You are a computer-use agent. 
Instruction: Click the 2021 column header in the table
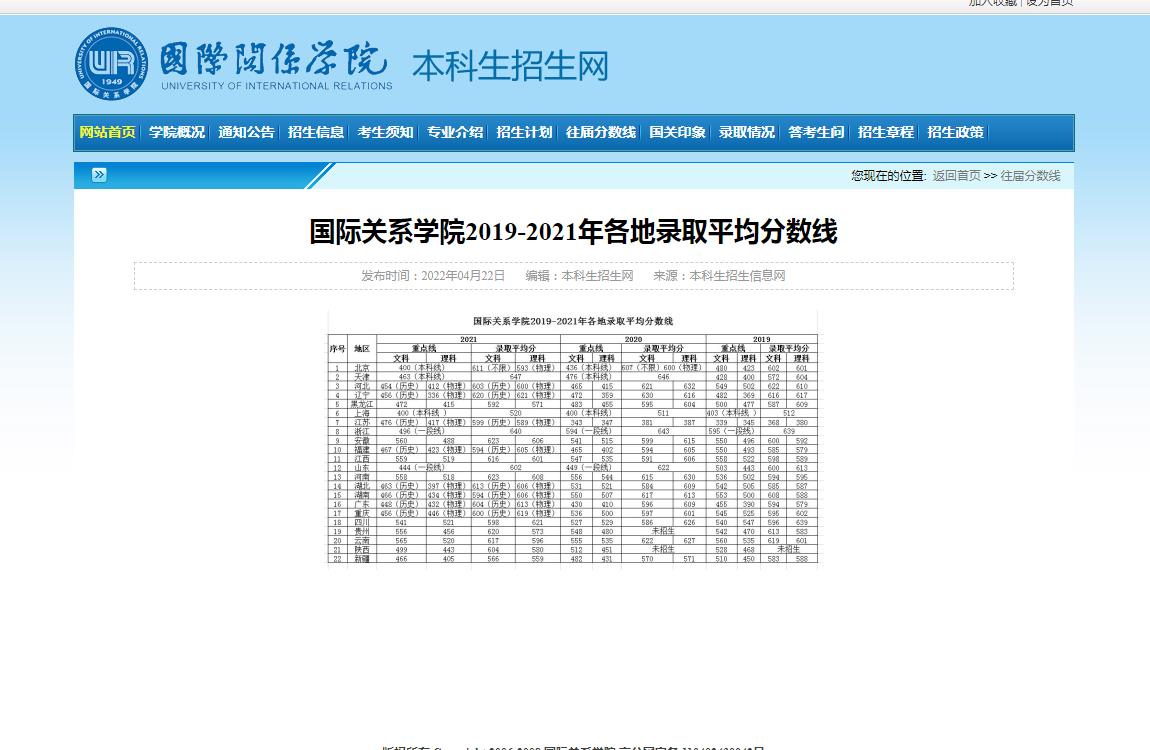tap(469, 339)
